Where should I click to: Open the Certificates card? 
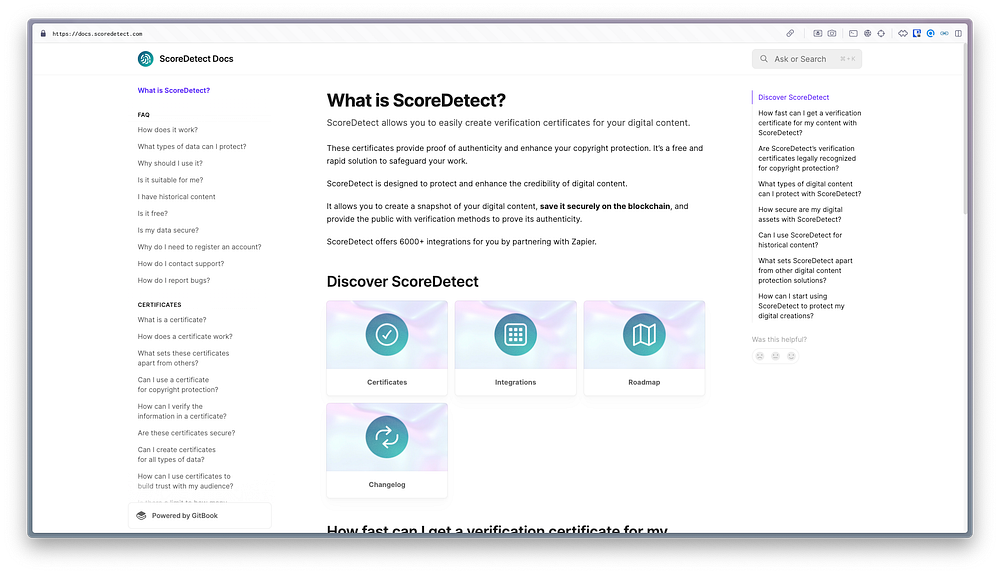386,348
